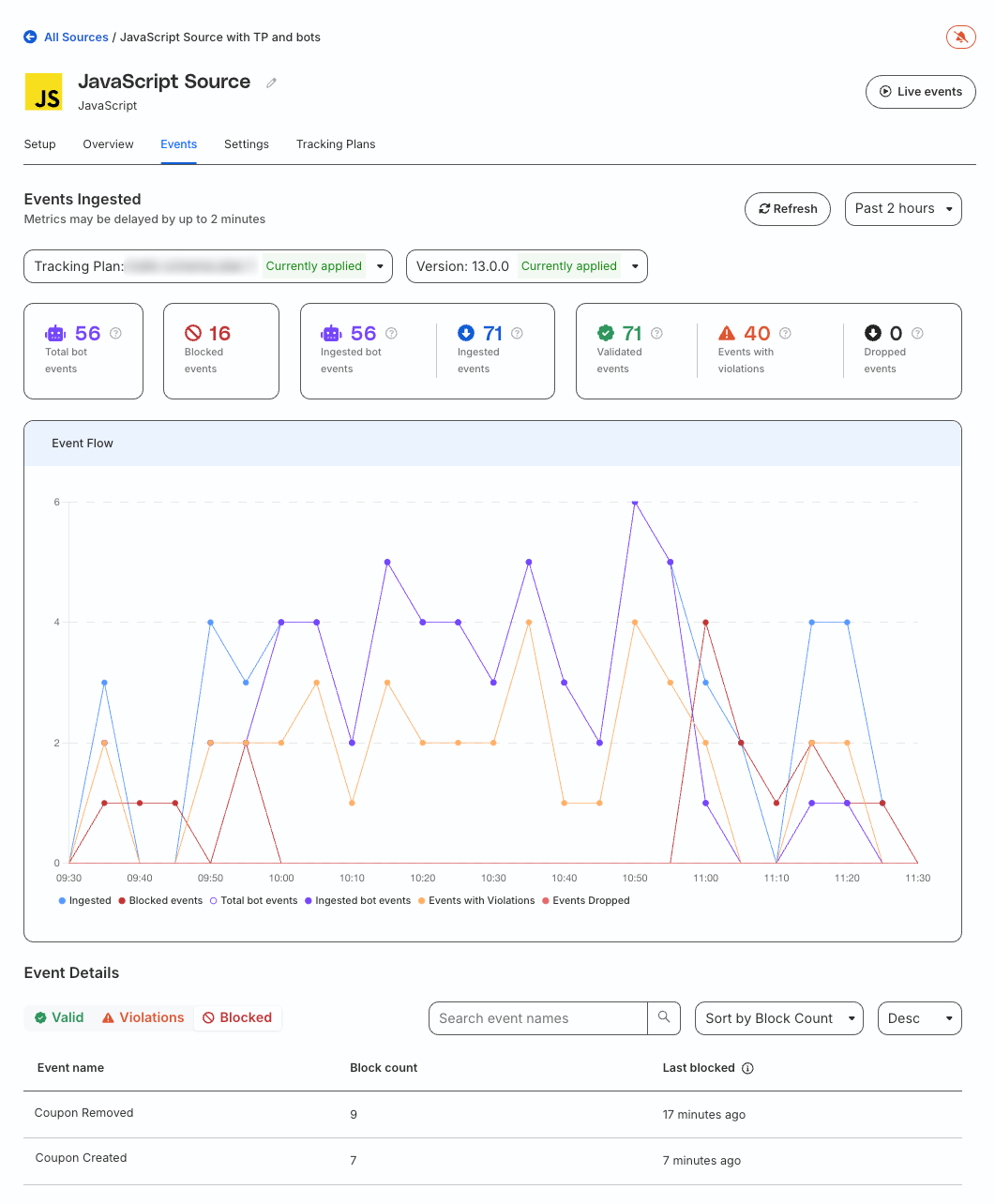Click the back arrow icon beside All Sources
The width and height of the screenshot is (995, 1204).
30,38
